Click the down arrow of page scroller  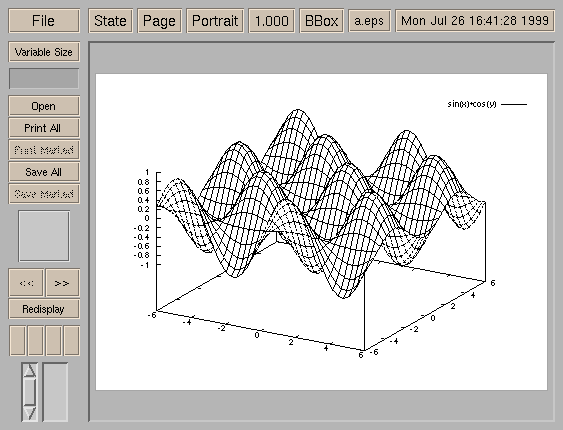pos(29,413)
